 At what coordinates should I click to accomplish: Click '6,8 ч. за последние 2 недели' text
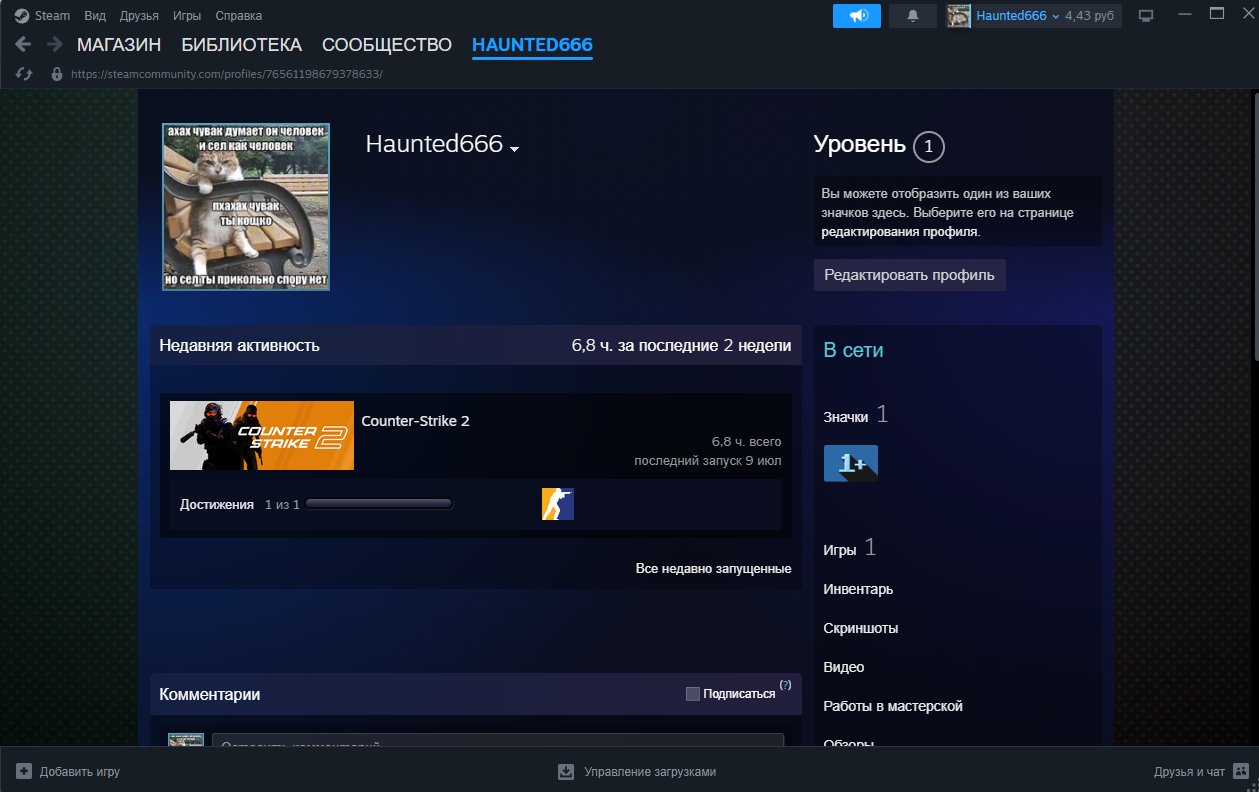pyautogui.click(x=681, y=346)
